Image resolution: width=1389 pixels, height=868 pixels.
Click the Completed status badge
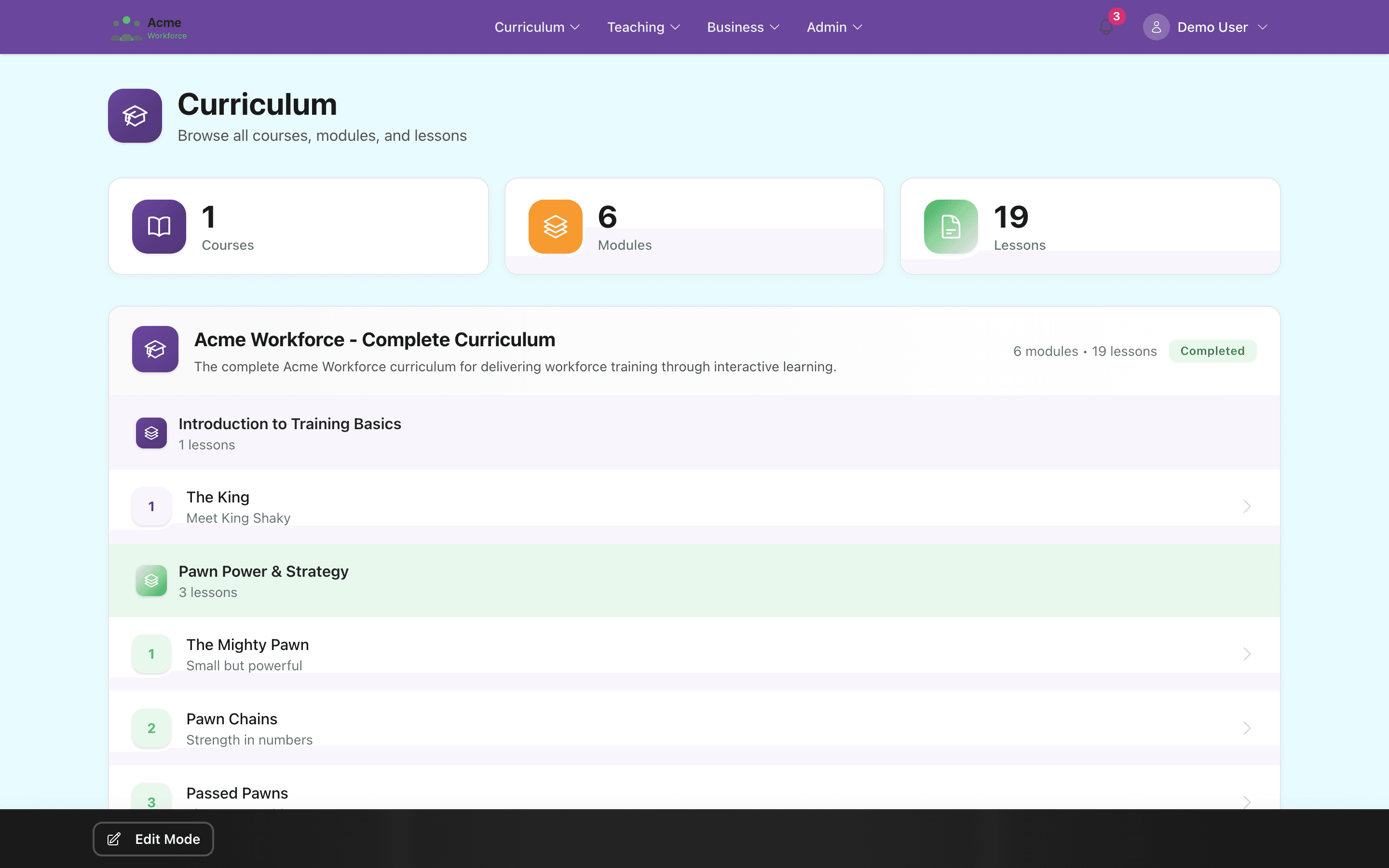click(1212, 351)
